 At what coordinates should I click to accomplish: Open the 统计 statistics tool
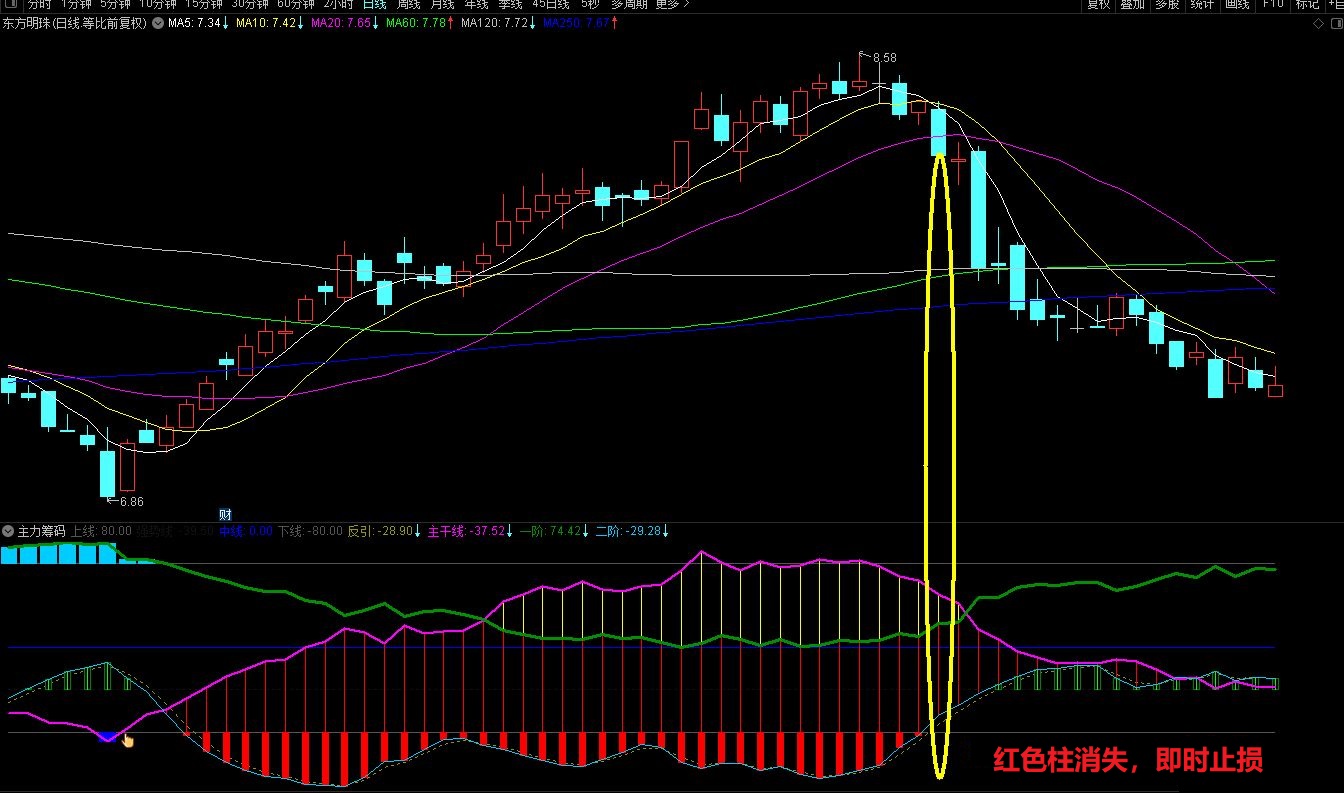tap(1202, 4)
